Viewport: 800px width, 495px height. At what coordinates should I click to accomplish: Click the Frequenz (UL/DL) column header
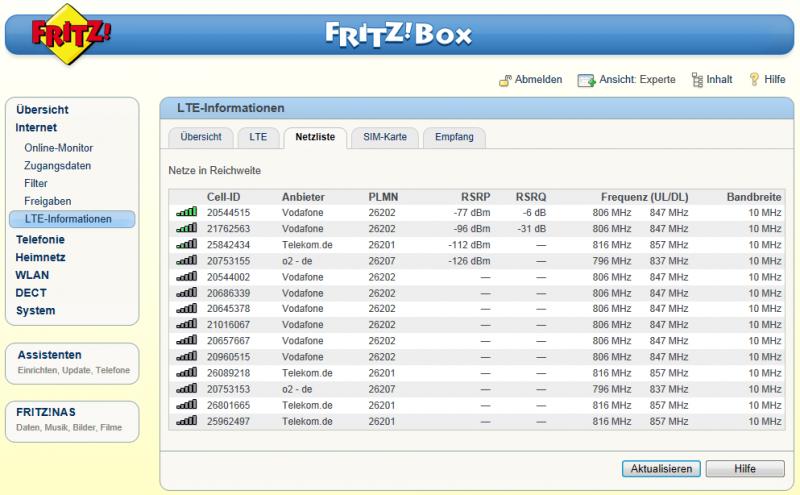click(644, 197)
